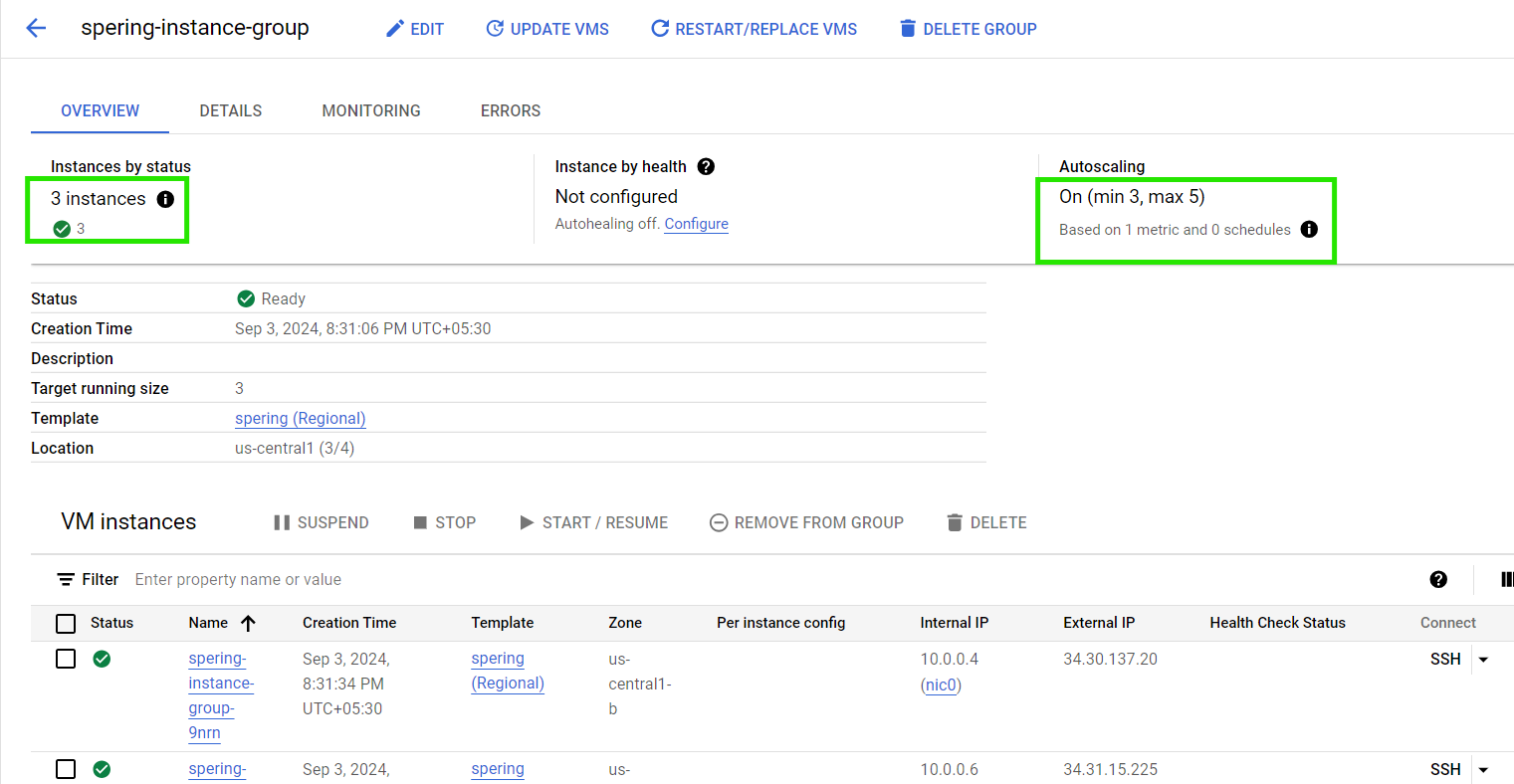Open the help icon beside the filter bar
1514x784 pixels.
[x=1437, y=579]
